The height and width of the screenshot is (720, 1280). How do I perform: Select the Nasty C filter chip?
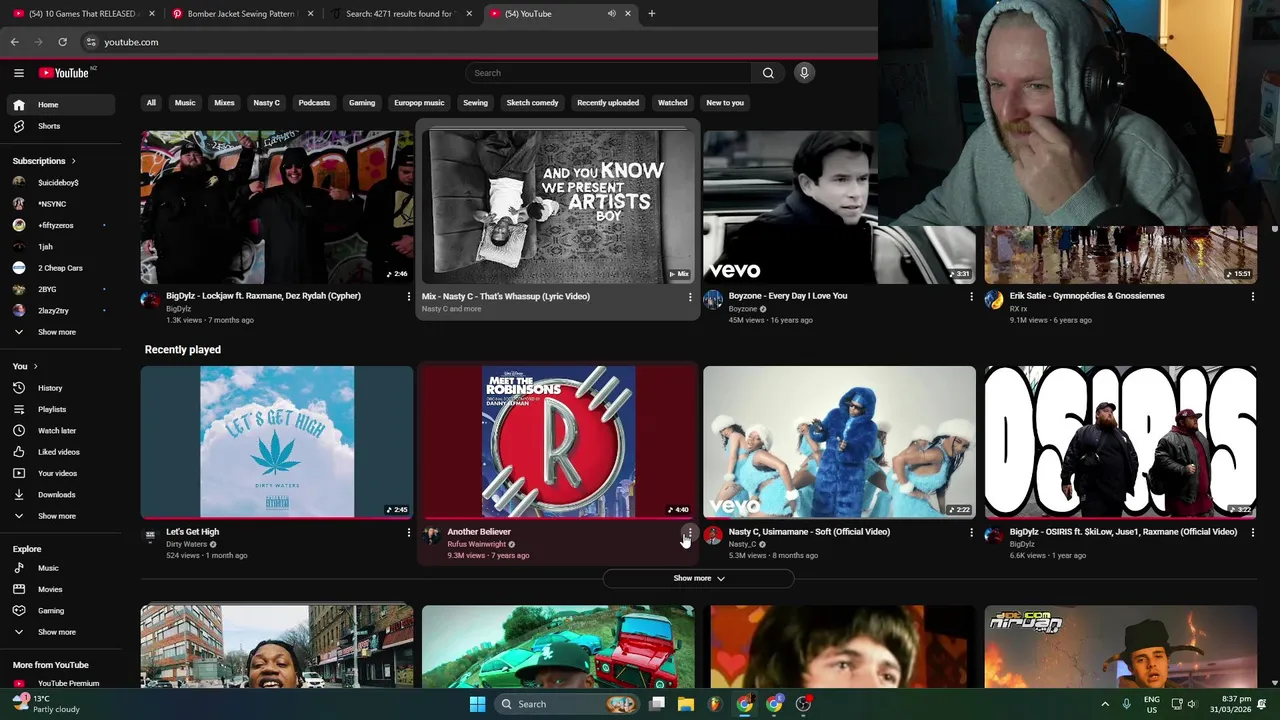coord(267,103)
